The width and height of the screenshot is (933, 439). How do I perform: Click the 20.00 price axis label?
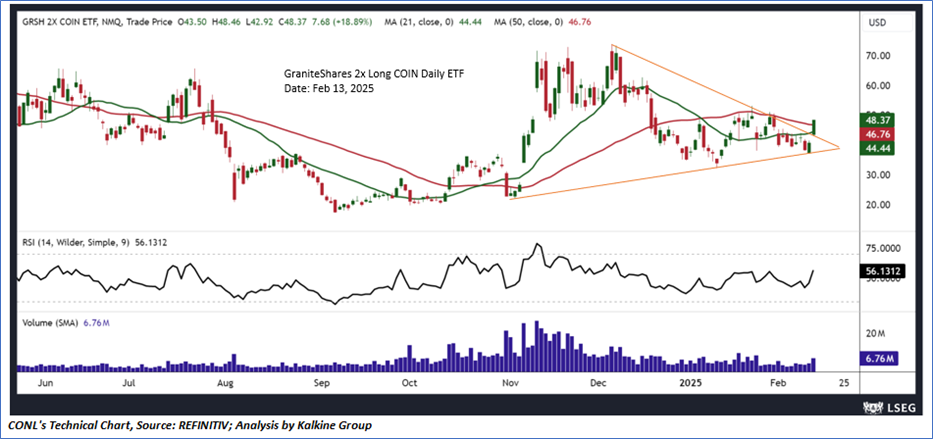[x=877, y=205]
